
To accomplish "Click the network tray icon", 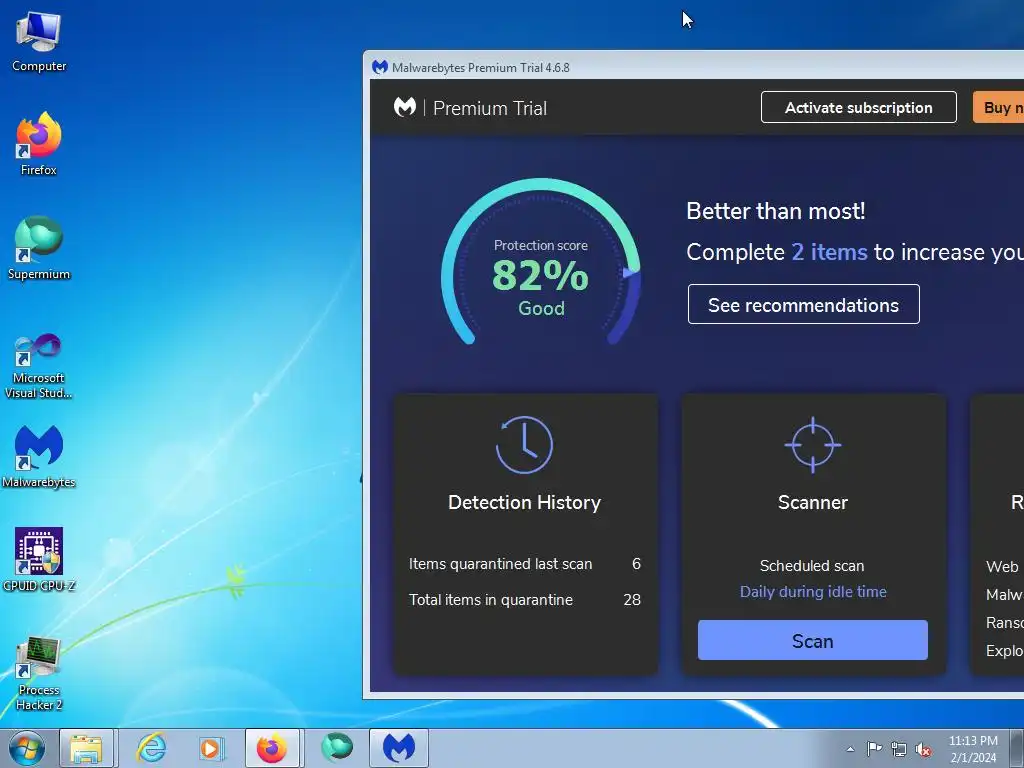I will (x=899, y=749).
